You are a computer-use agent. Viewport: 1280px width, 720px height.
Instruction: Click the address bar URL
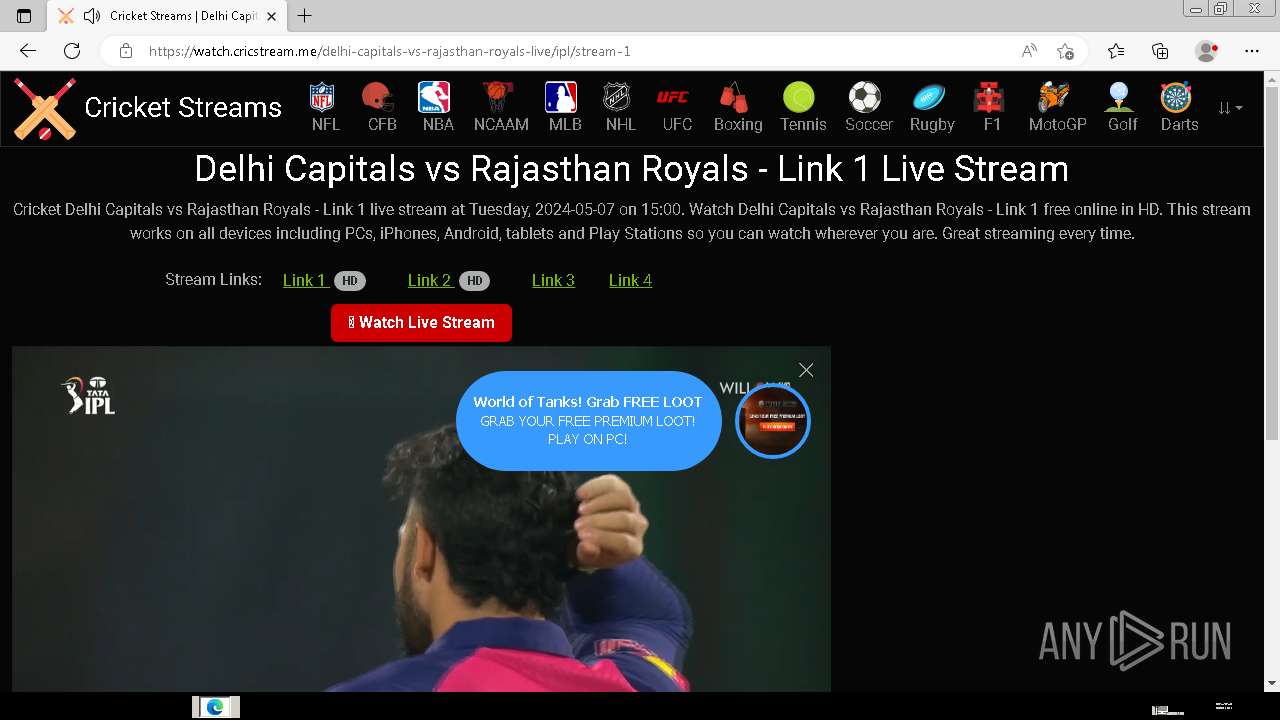coord(390,51)
